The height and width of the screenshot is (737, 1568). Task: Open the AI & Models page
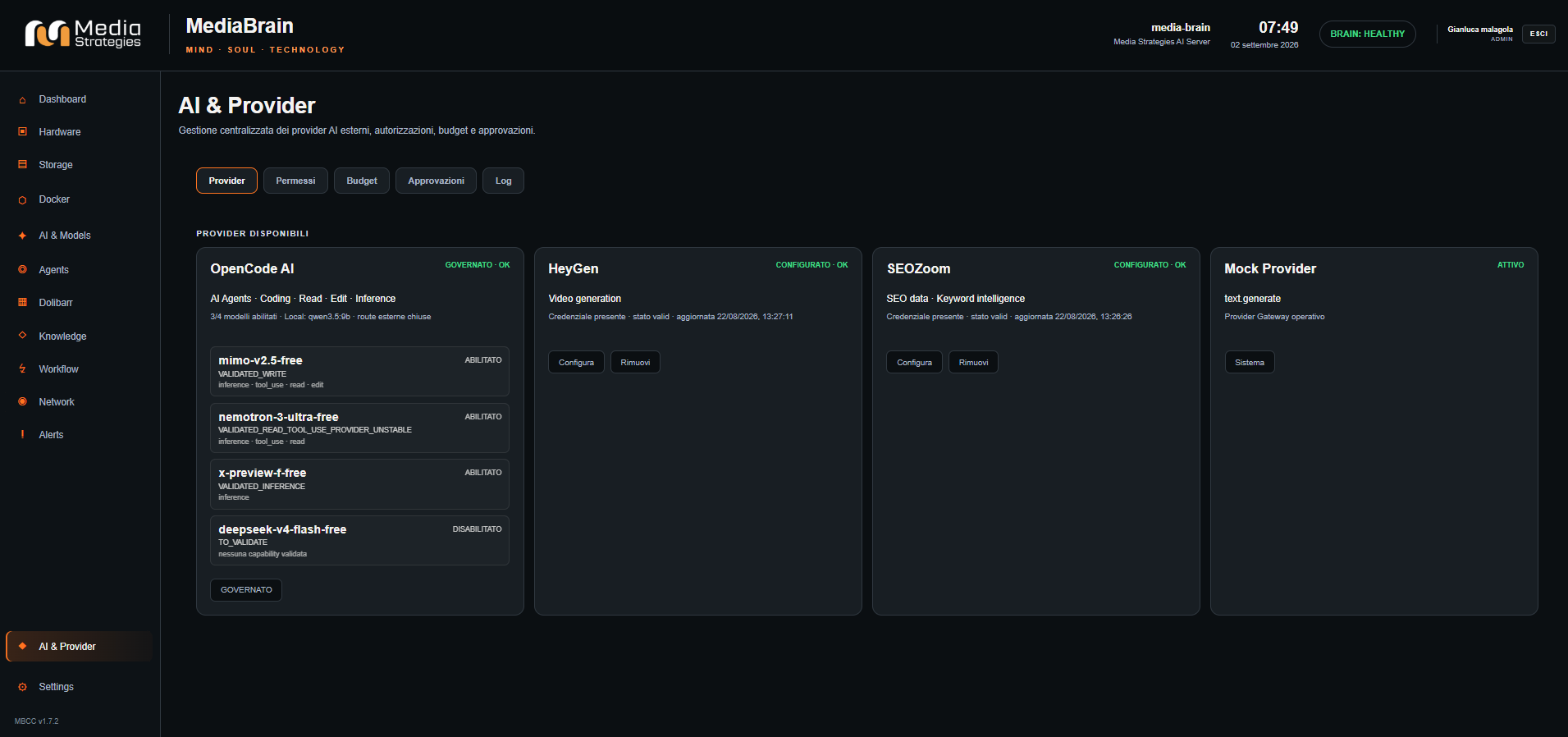point(80,236)
